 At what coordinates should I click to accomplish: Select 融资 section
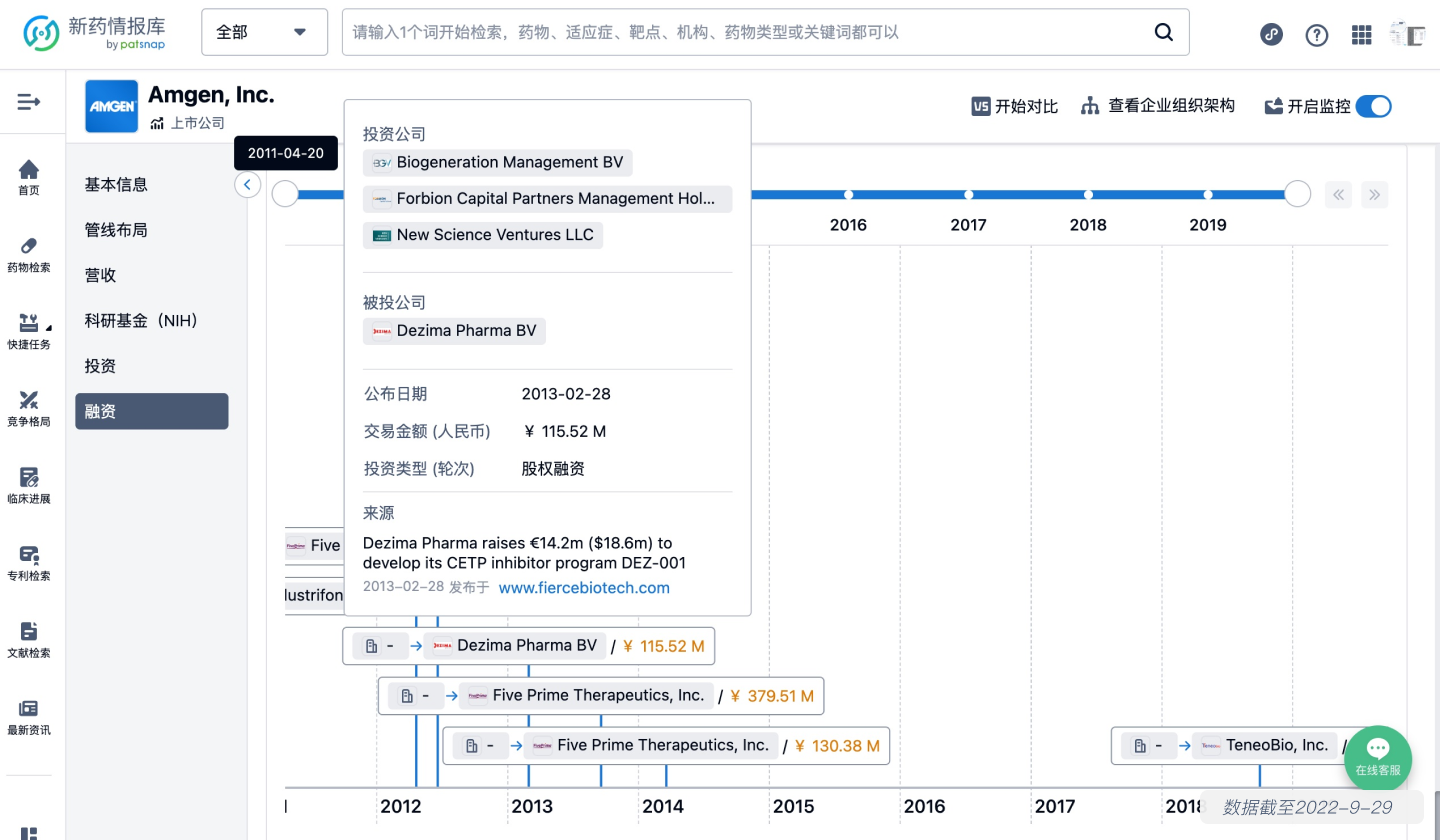(x=151, y=411)
